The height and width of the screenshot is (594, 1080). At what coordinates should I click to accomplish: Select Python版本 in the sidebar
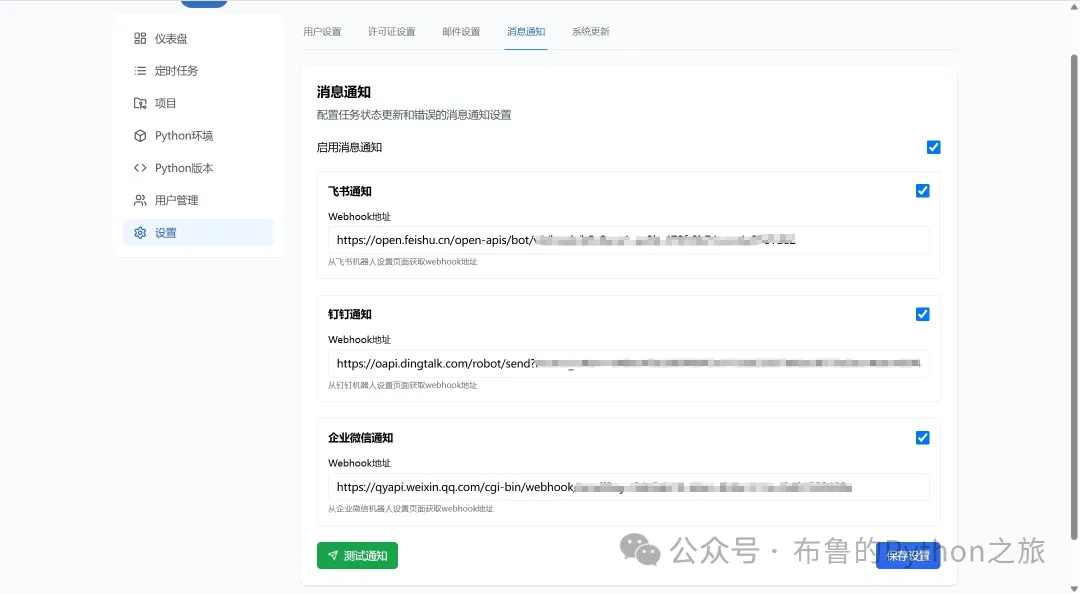coord(198,168)
